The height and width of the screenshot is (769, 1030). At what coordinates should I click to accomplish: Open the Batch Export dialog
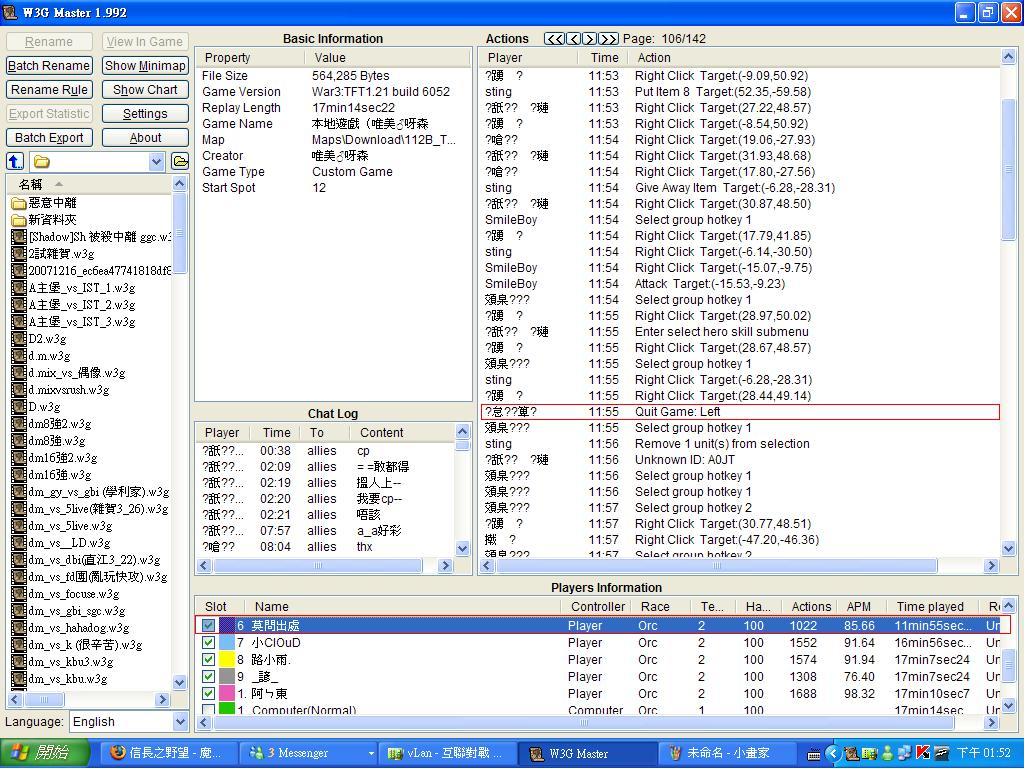pos(48,138)
